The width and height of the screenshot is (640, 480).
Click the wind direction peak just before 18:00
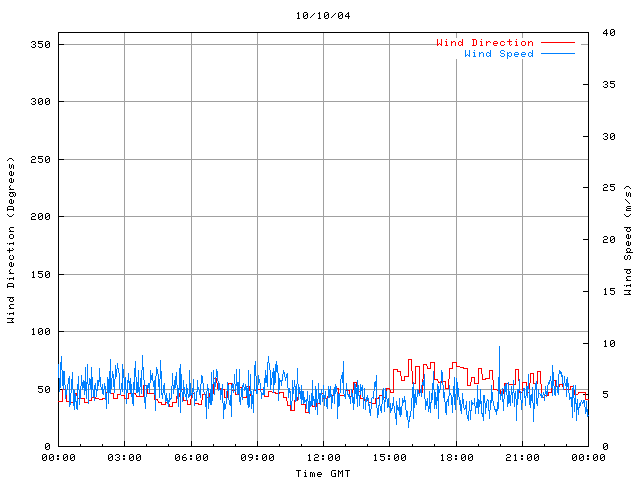454,363
